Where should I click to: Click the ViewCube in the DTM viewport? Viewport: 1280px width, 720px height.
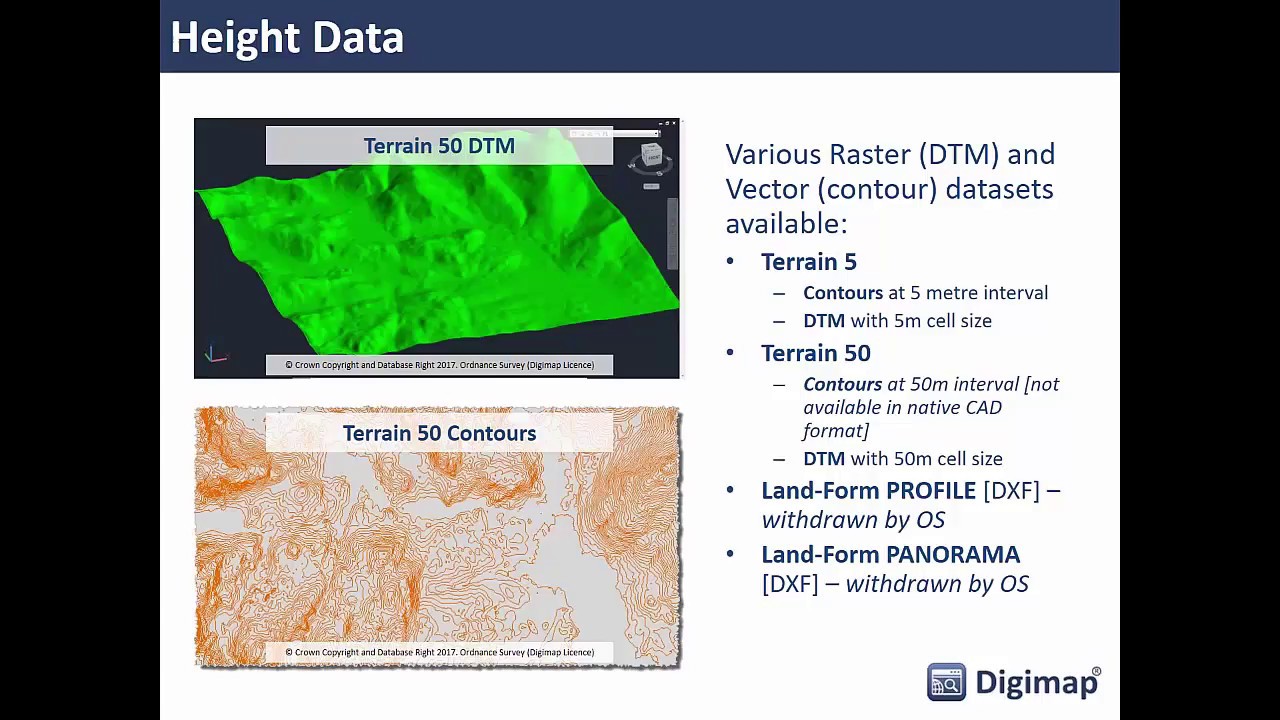click(x=652, y=157)
